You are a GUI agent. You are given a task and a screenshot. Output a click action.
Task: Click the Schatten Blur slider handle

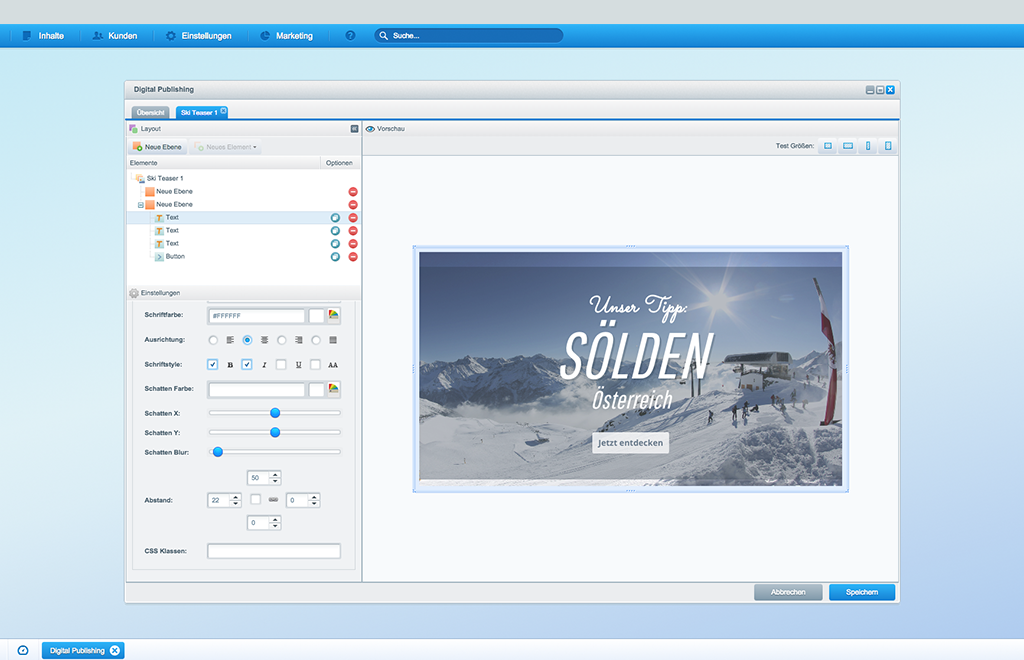click(218, 452)
